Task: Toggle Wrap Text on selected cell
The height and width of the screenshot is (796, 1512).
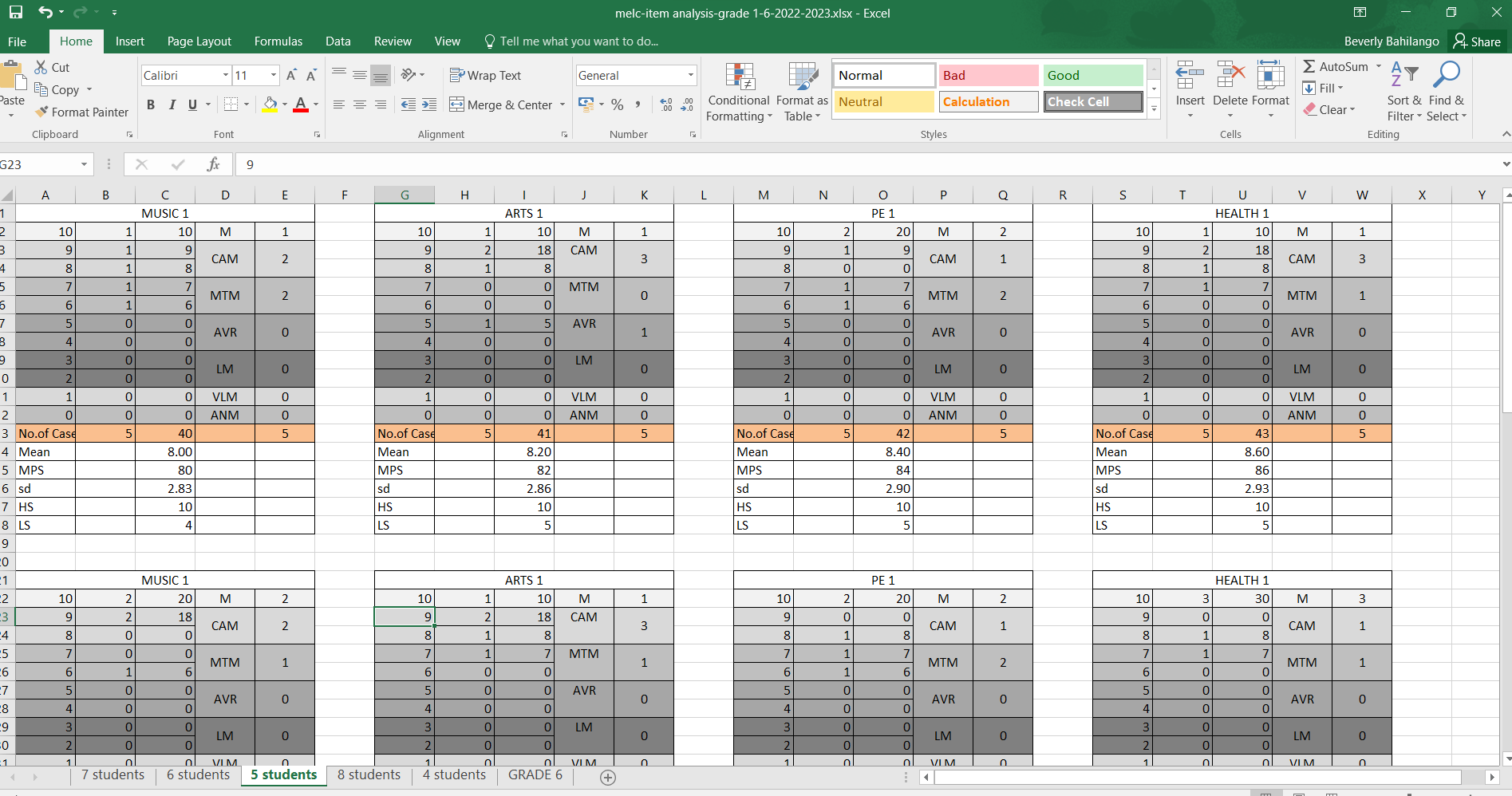Action: point(485,75)
